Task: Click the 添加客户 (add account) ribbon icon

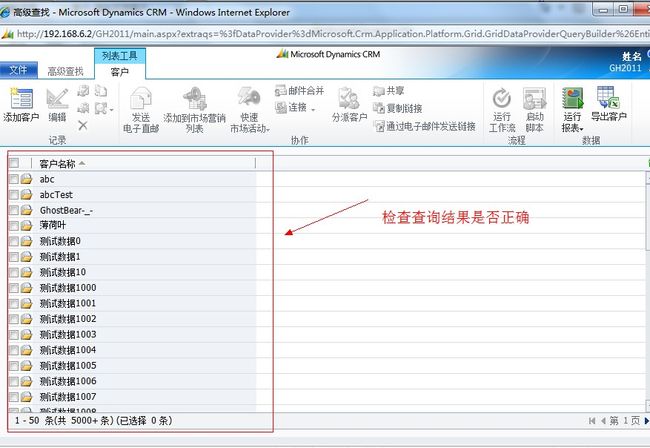Action: (x=22, y=99)
